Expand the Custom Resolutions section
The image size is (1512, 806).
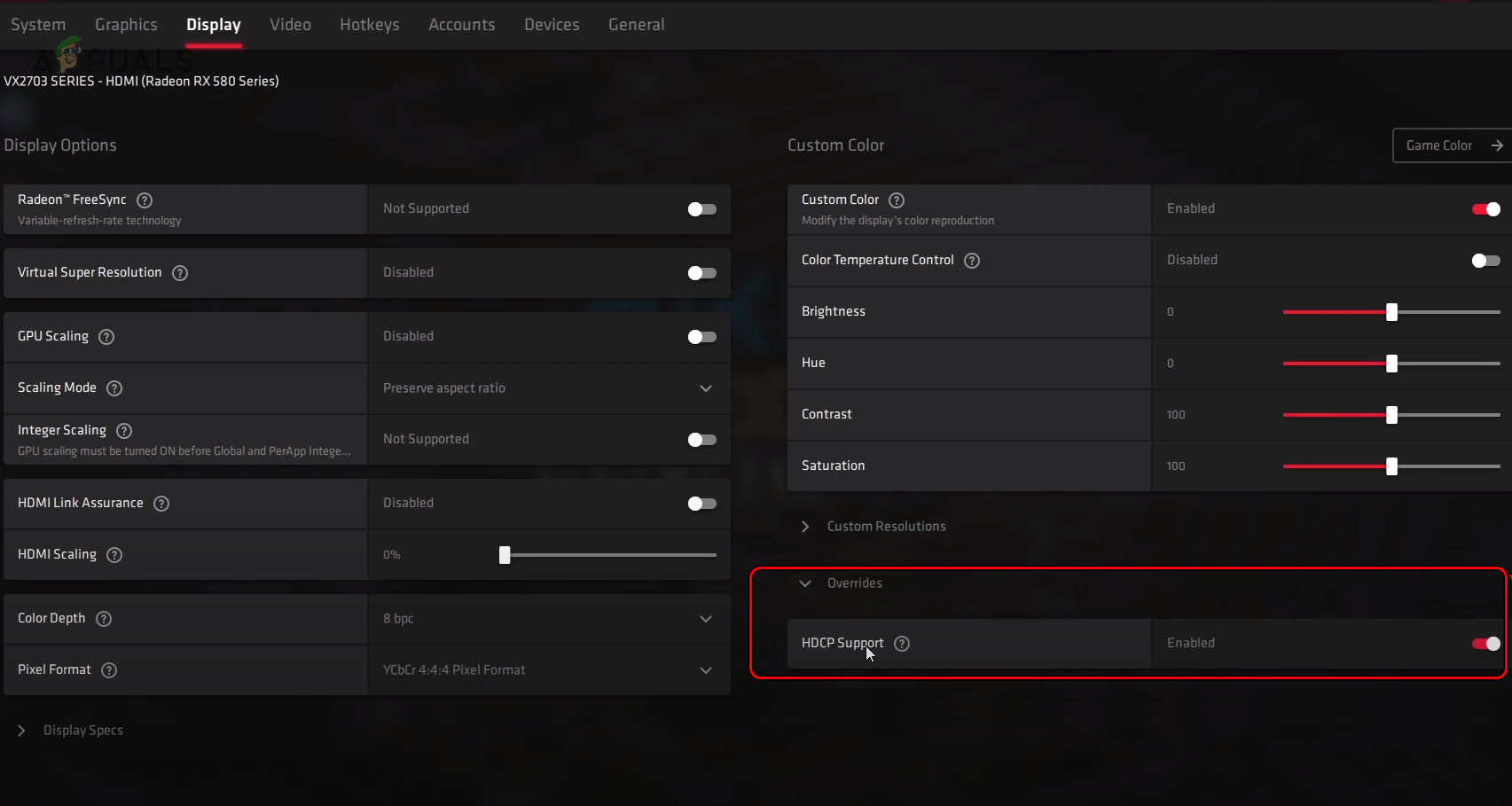point(805,526)
